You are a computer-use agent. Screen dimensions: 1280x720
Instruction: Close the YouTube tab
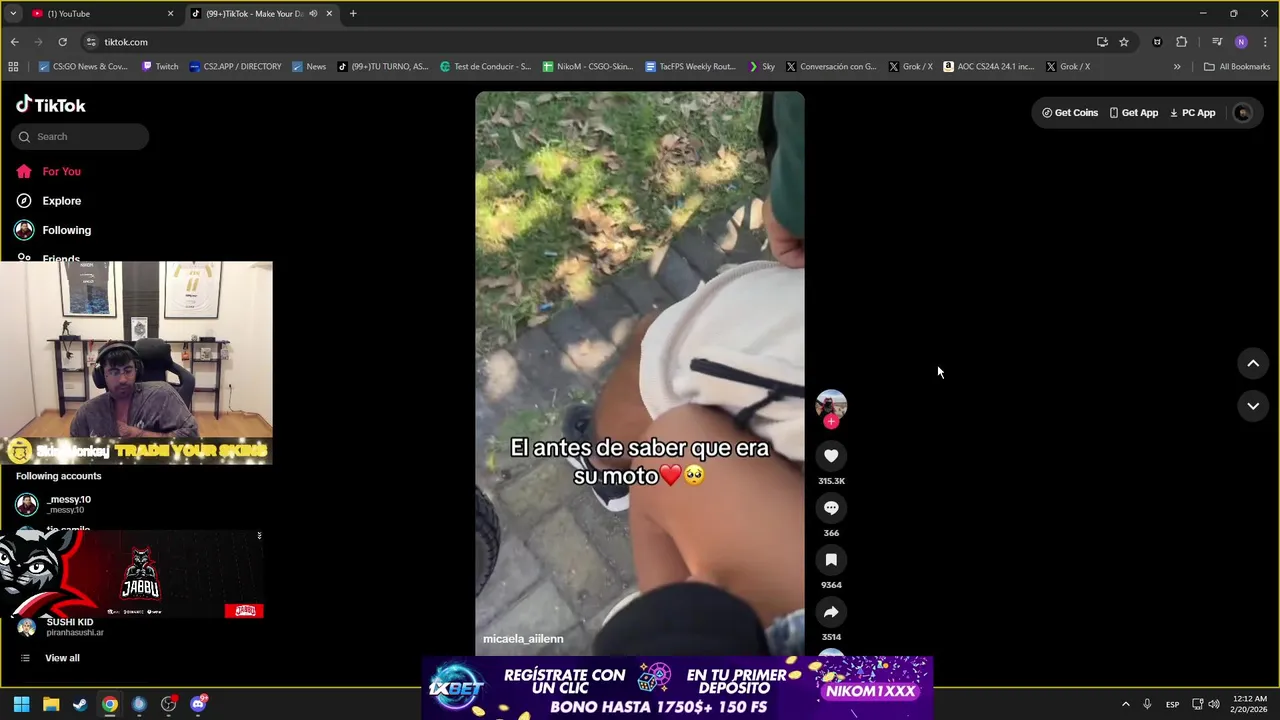[x=170, y=14]
